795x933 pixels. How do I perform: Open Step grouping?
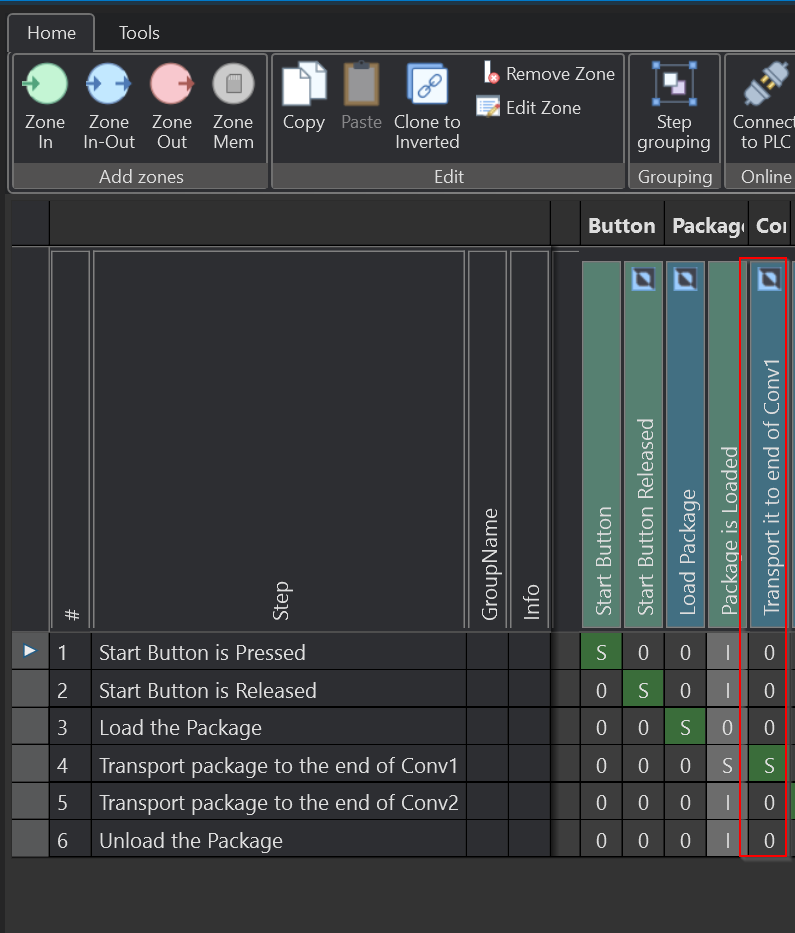(x=674, y=107)
